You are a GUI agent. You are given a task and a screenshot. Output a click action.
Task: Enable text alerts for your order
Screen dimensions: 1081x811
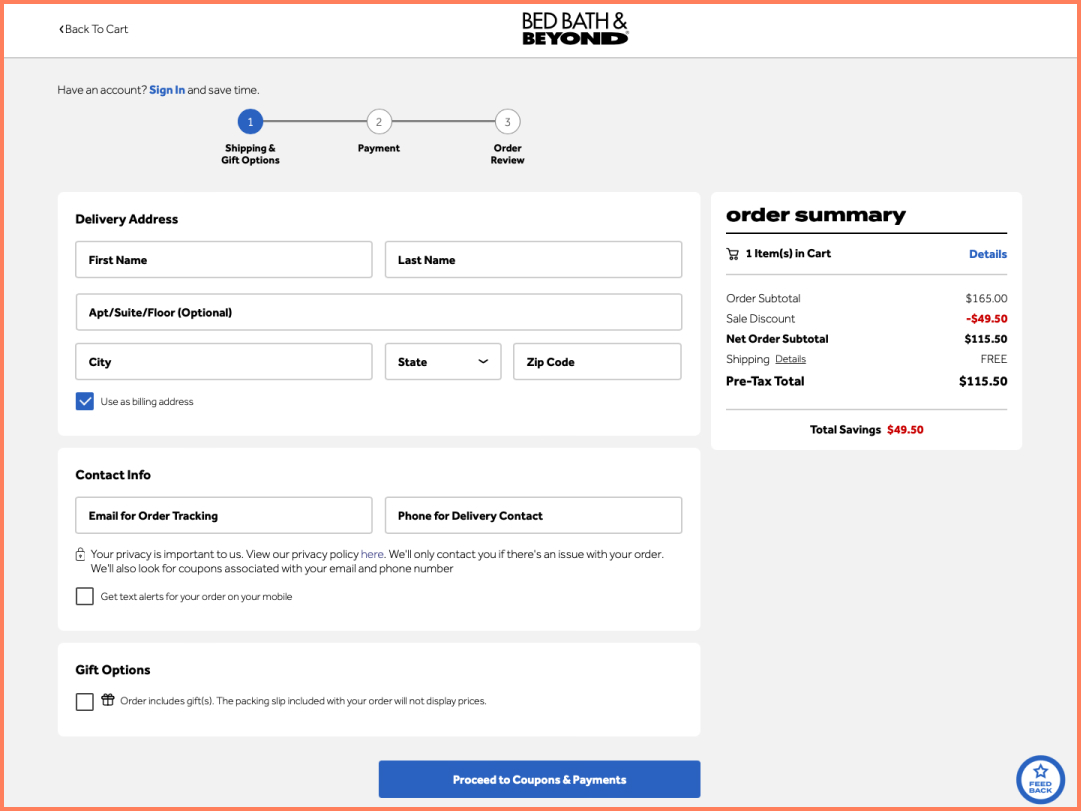[84, 596]
